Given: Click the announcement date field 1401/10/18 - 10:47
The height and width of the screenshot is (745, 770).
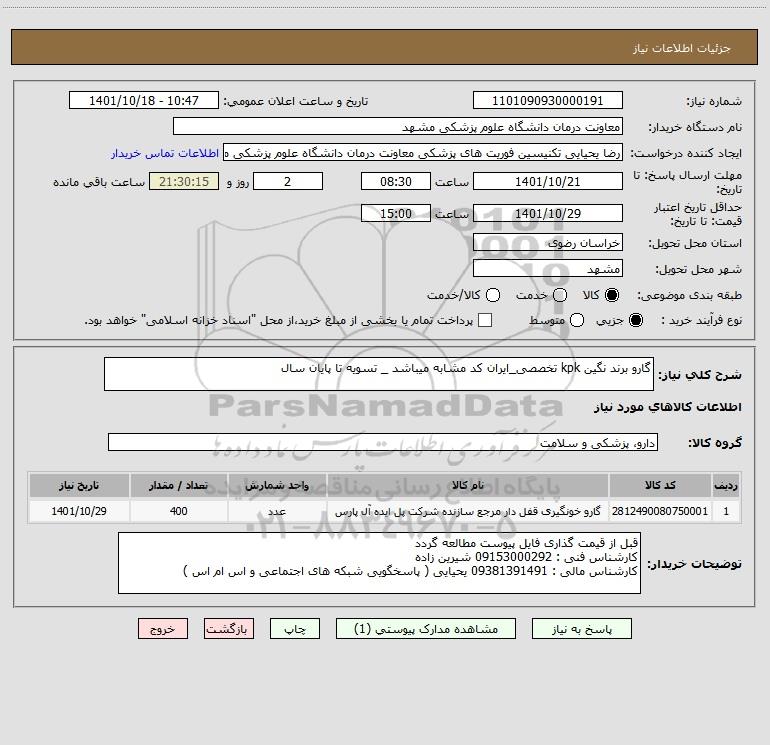Looking at the screenshot, I should click(x=143, y=101).
